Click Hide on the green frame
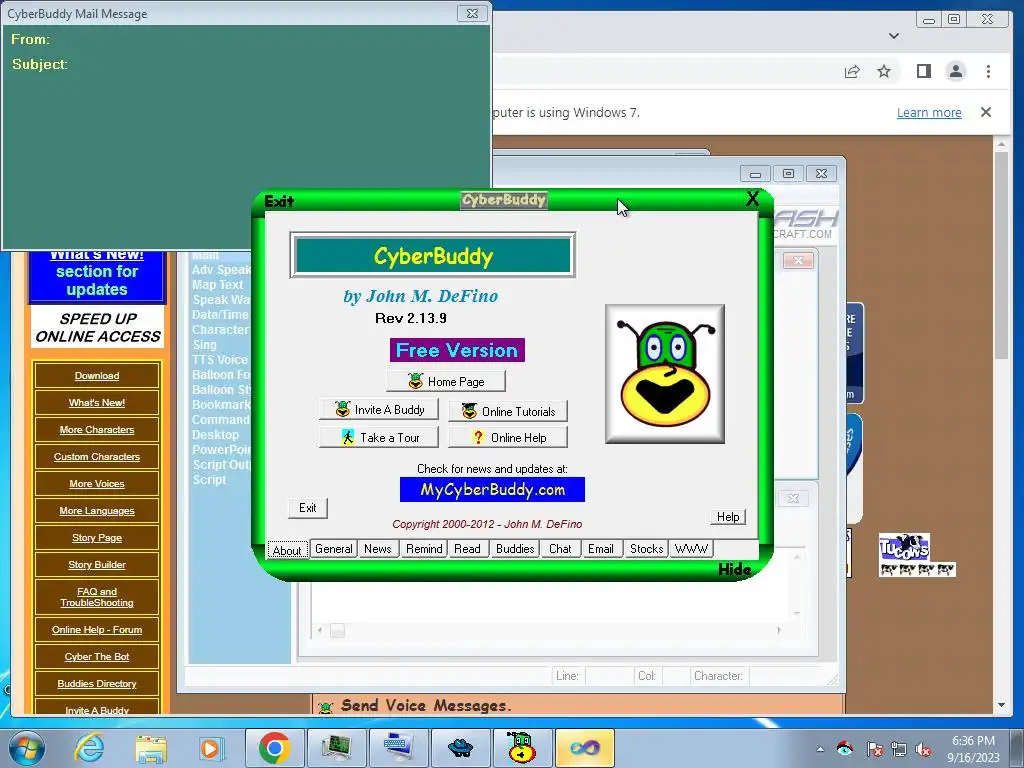Image resolution: width=1024 pixels, height=768 pixels. coord(734,569)
